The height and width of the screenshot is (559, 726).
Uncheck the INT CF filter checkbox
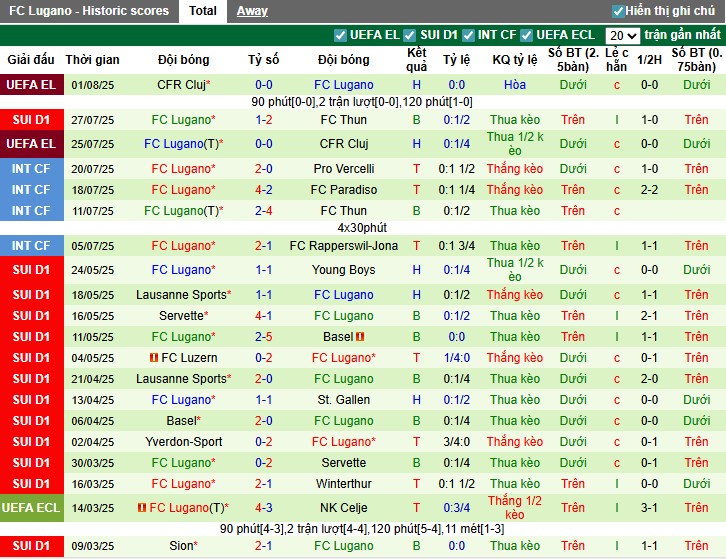tap(468, 35)
